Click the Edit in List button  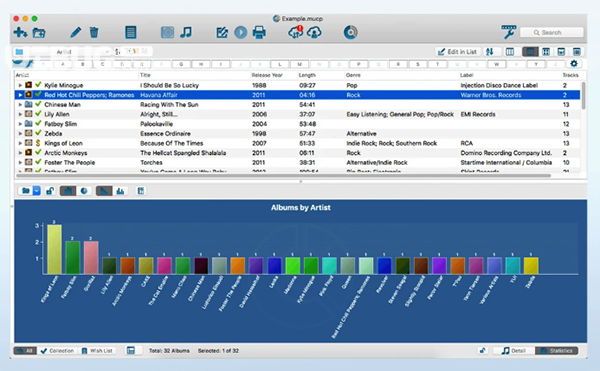point(457,52)
